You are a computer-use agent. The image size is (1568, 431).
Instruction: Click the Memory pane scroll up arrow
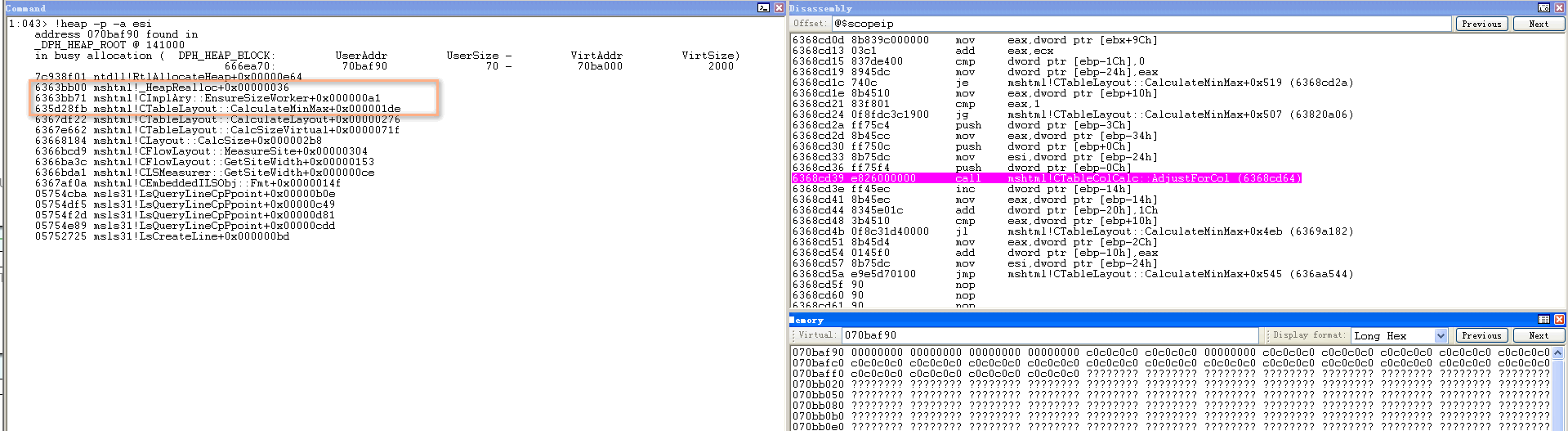1558,352
